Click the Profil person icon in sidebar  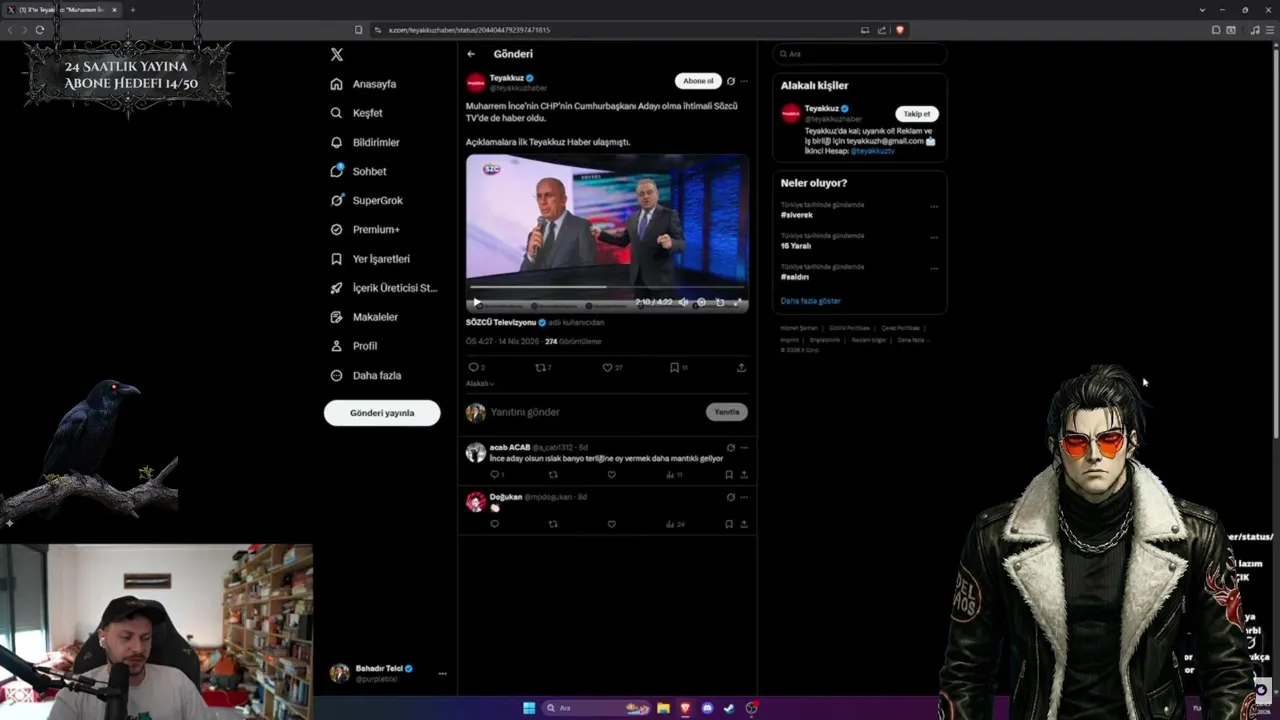point(336,346)
